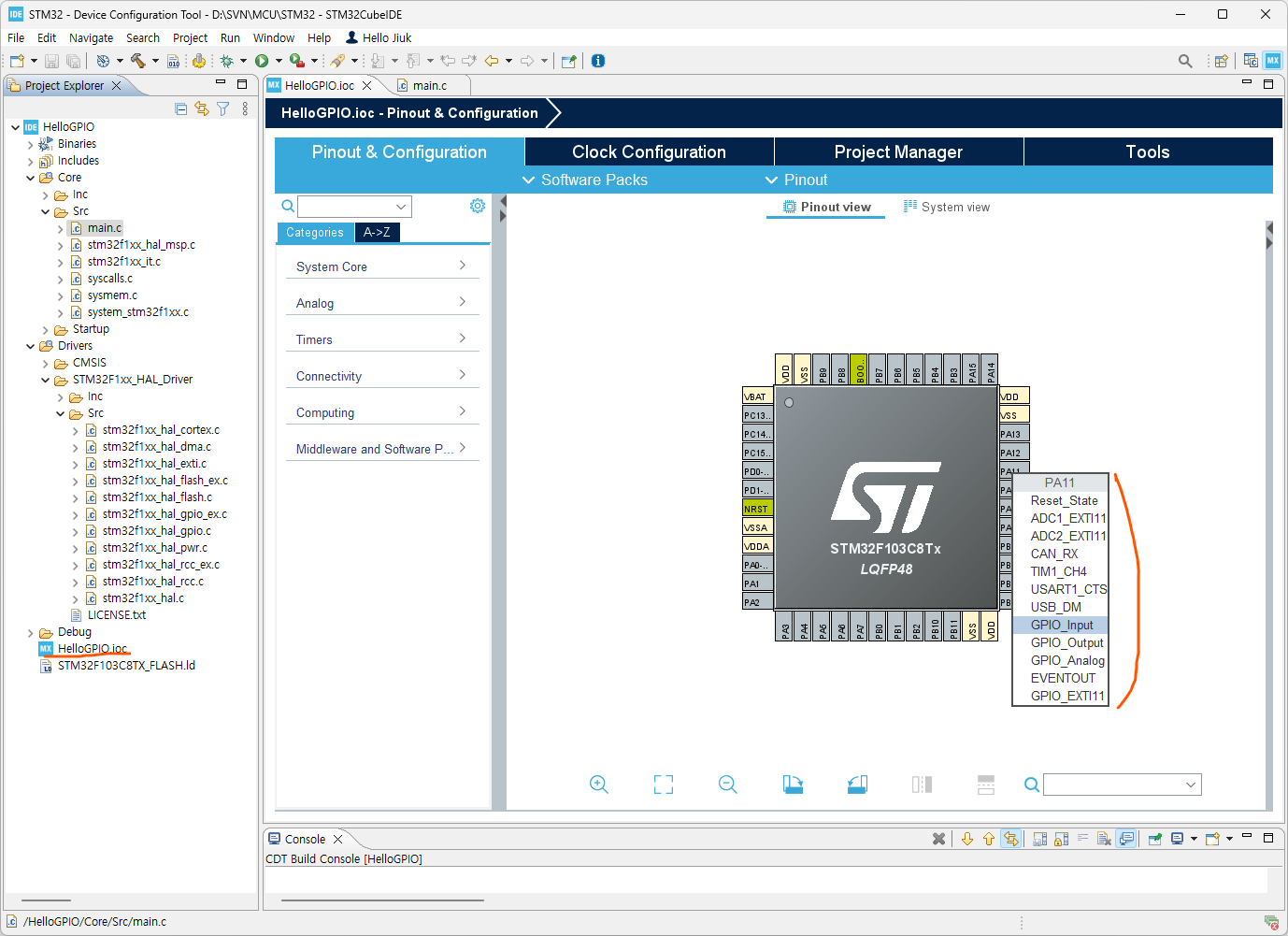Select Pinout view
Viewport: 1288px width, 936px height.
point(826,207)
